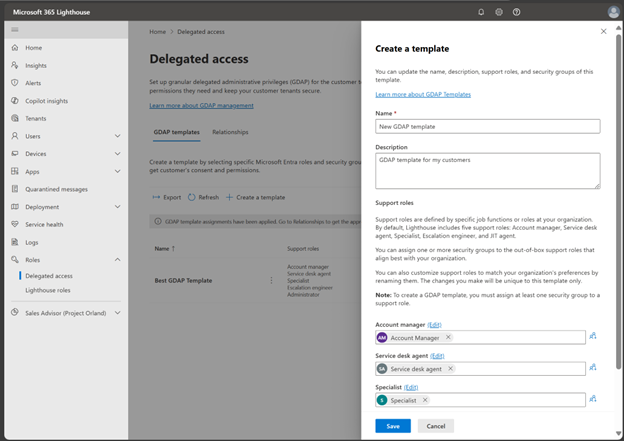Click Users person icon
Image resolution: width=624 pixels, height=441 pixels.
[15, 136]
